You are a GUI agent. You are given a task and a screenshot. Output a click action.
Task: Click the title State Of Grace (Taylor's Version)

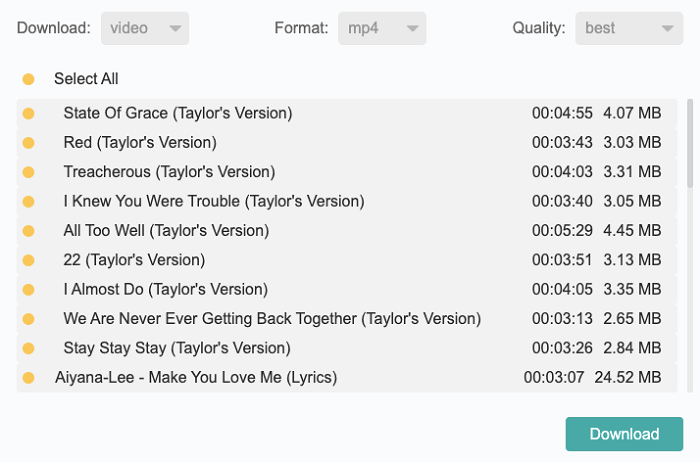tap(178, 113)
